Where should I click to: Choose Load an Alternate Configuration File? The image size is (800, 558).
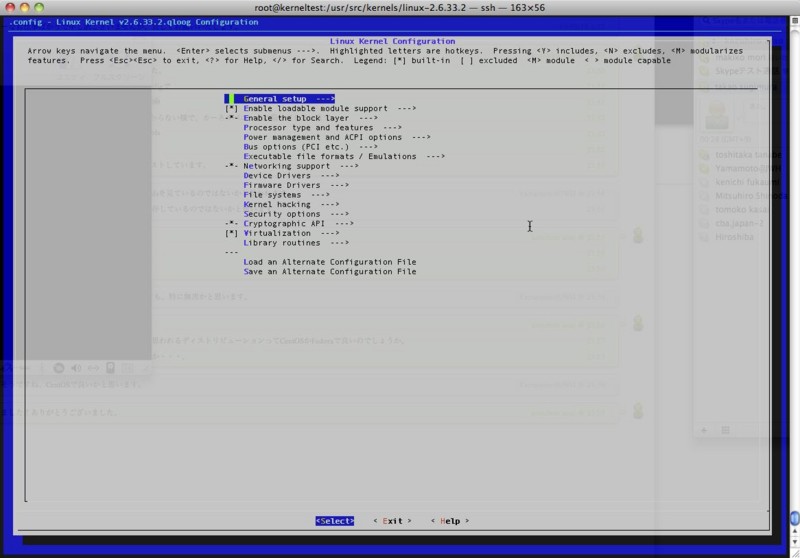tap(330, 262)
